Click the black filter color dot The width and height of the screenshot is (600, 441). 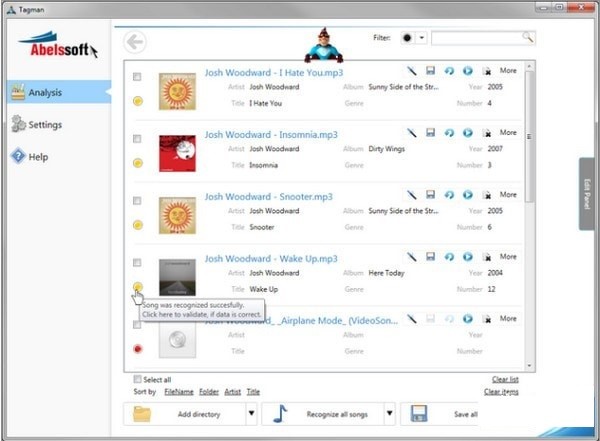click(407, 38)
